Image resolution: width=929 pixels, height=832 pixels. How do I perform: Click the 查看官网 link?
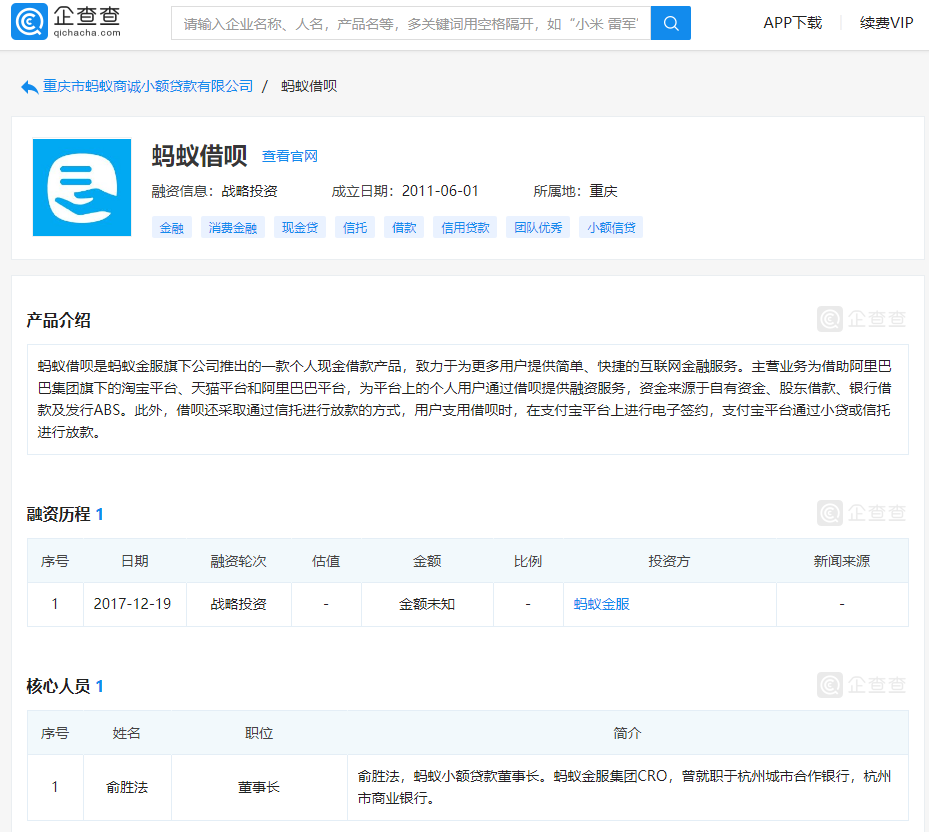pyautogui.click(x=290, y=156)
